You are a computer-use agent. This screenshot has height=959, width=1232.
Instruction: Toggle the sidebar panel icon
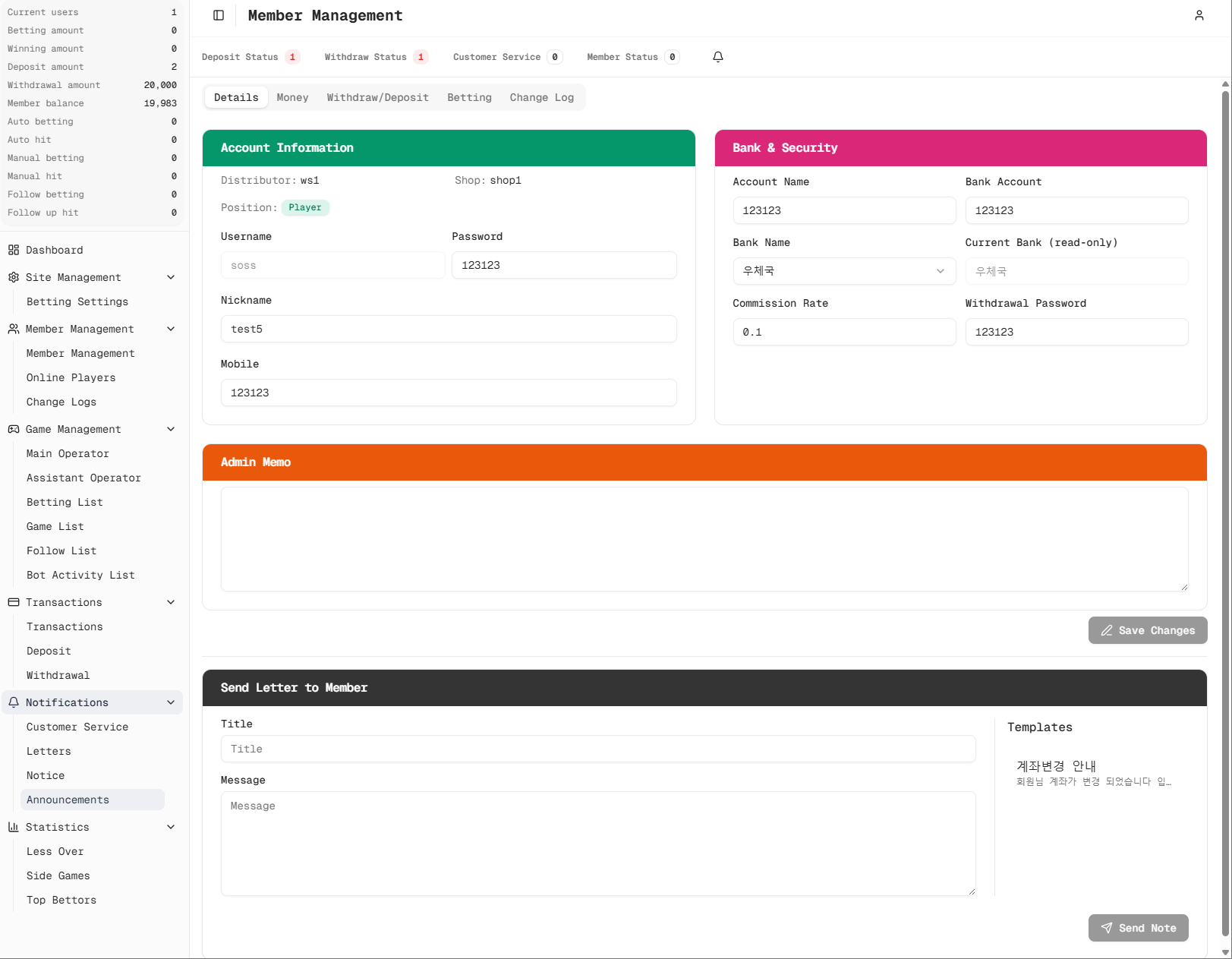(x=219, y=15)
